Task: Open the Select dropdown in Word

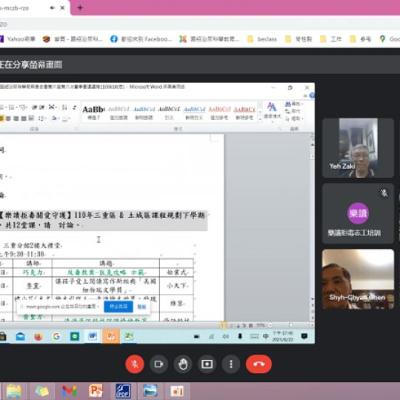Action: (x=293, y=118)
